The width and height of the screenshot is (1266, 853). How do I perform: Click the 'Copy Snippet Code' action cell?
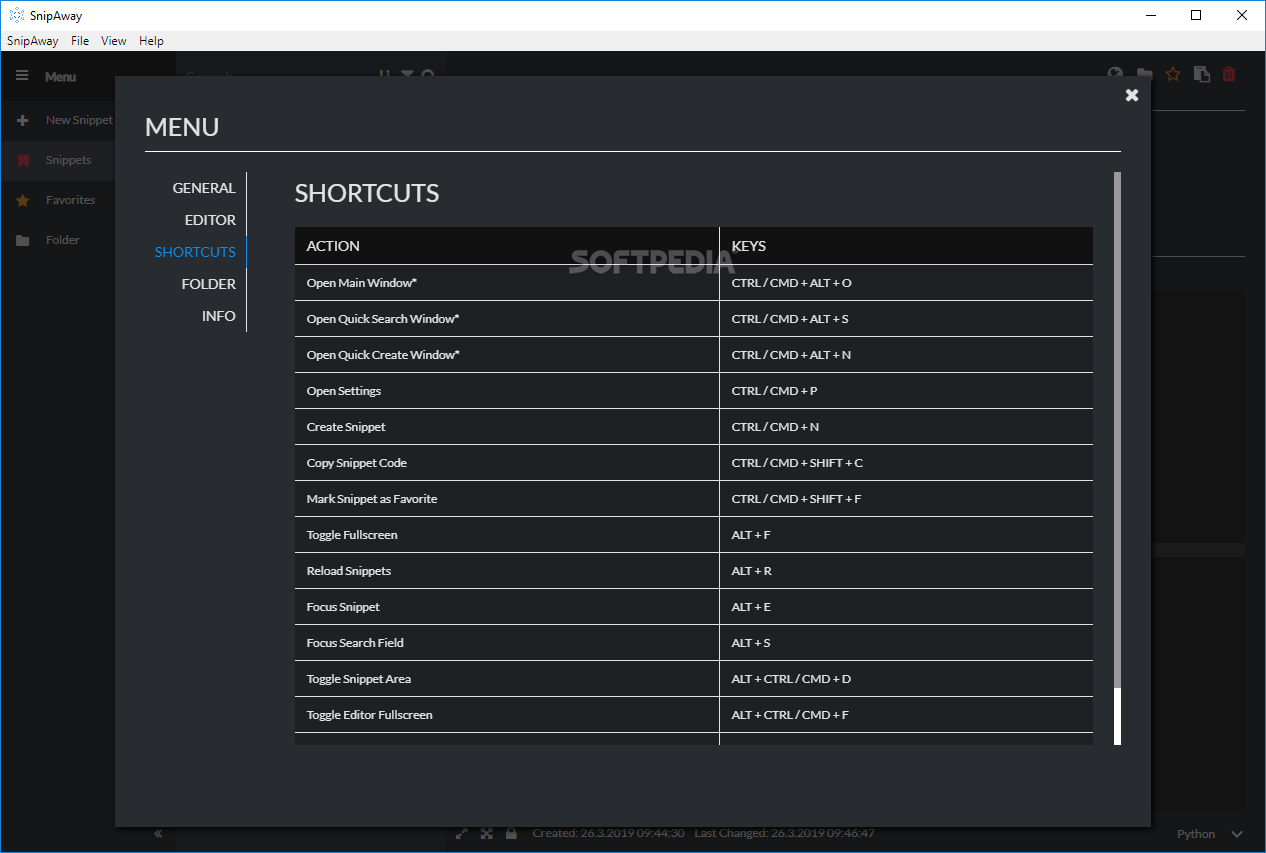coord(507,463)
